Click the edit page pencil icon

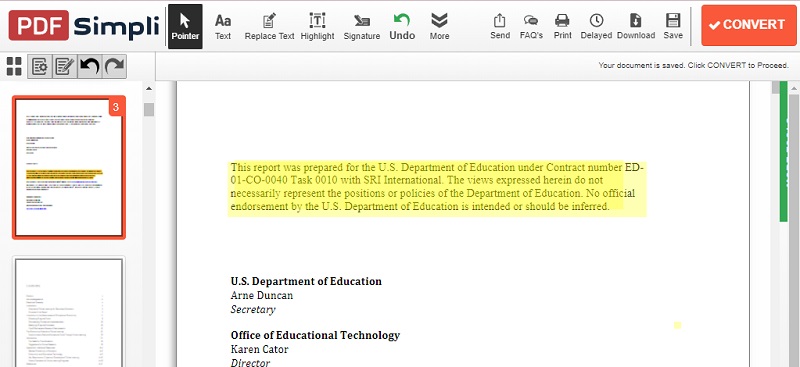pos(65,66)
